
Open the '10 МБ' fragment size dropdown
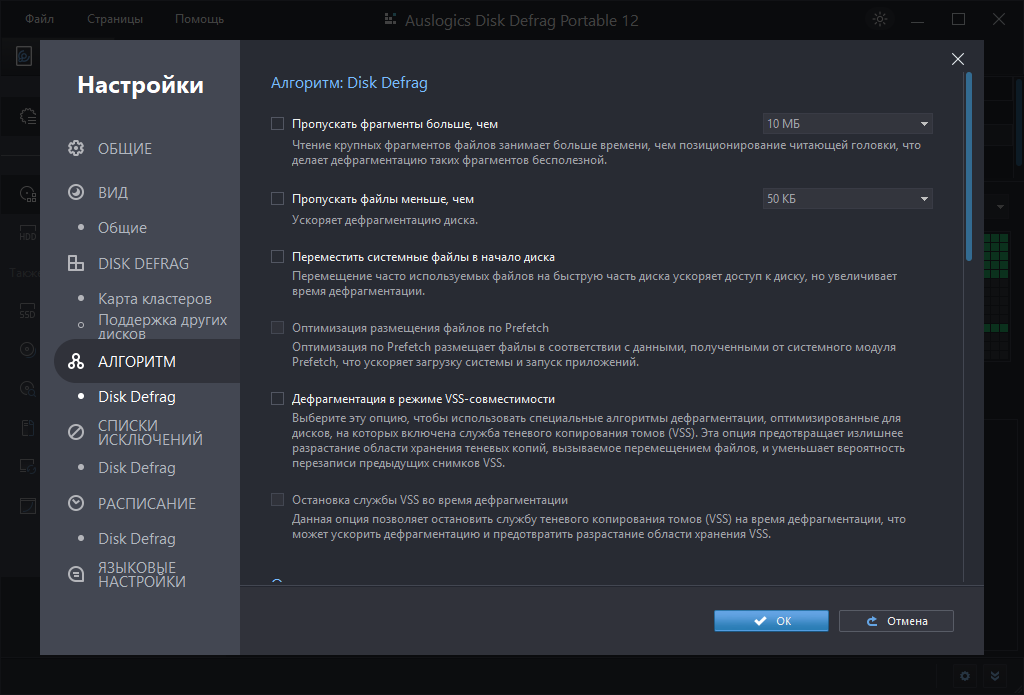pyautogui.click(x=847, y=123)
